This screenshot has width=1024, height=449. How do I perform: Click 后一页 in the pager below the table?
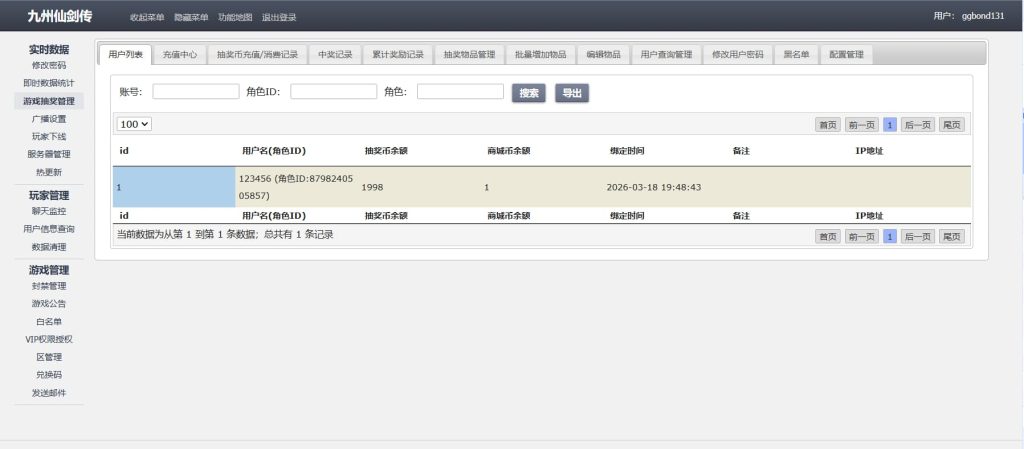pos(918,237)
